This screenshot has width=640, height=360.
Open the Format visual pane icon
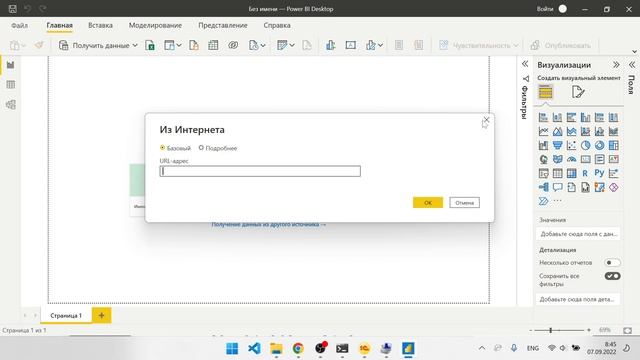[578, 92]
